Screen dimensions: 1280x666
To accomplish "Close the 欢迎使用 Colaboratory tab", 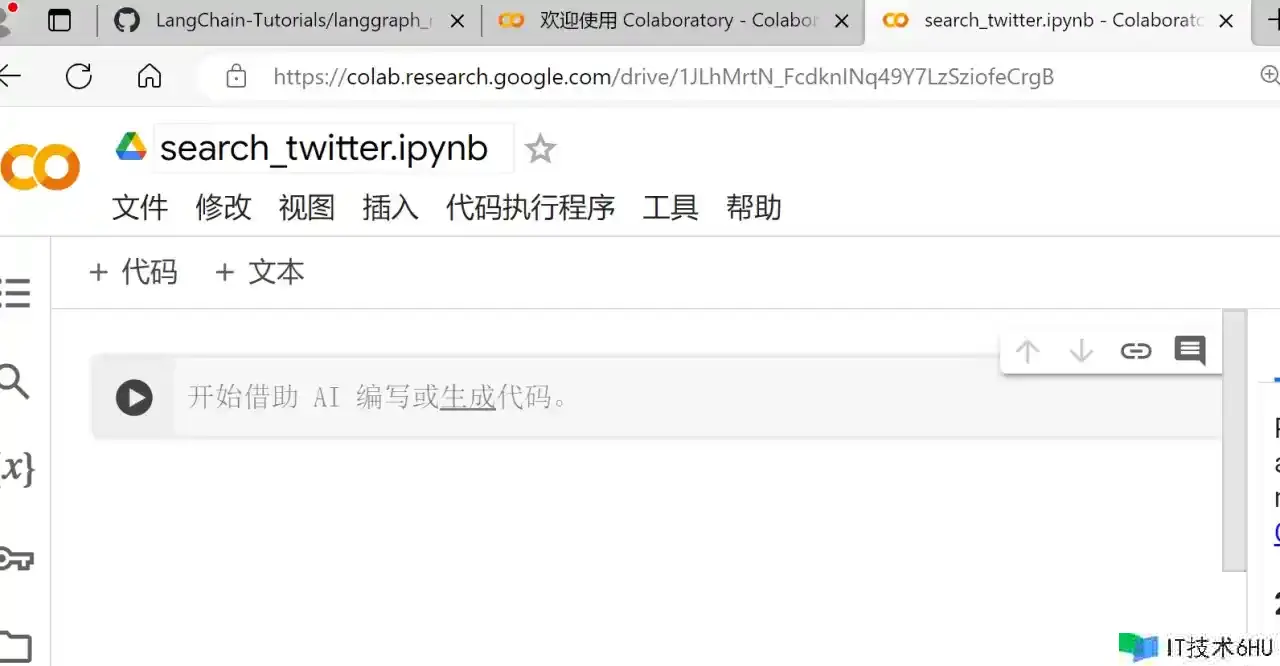I will 842,21.
